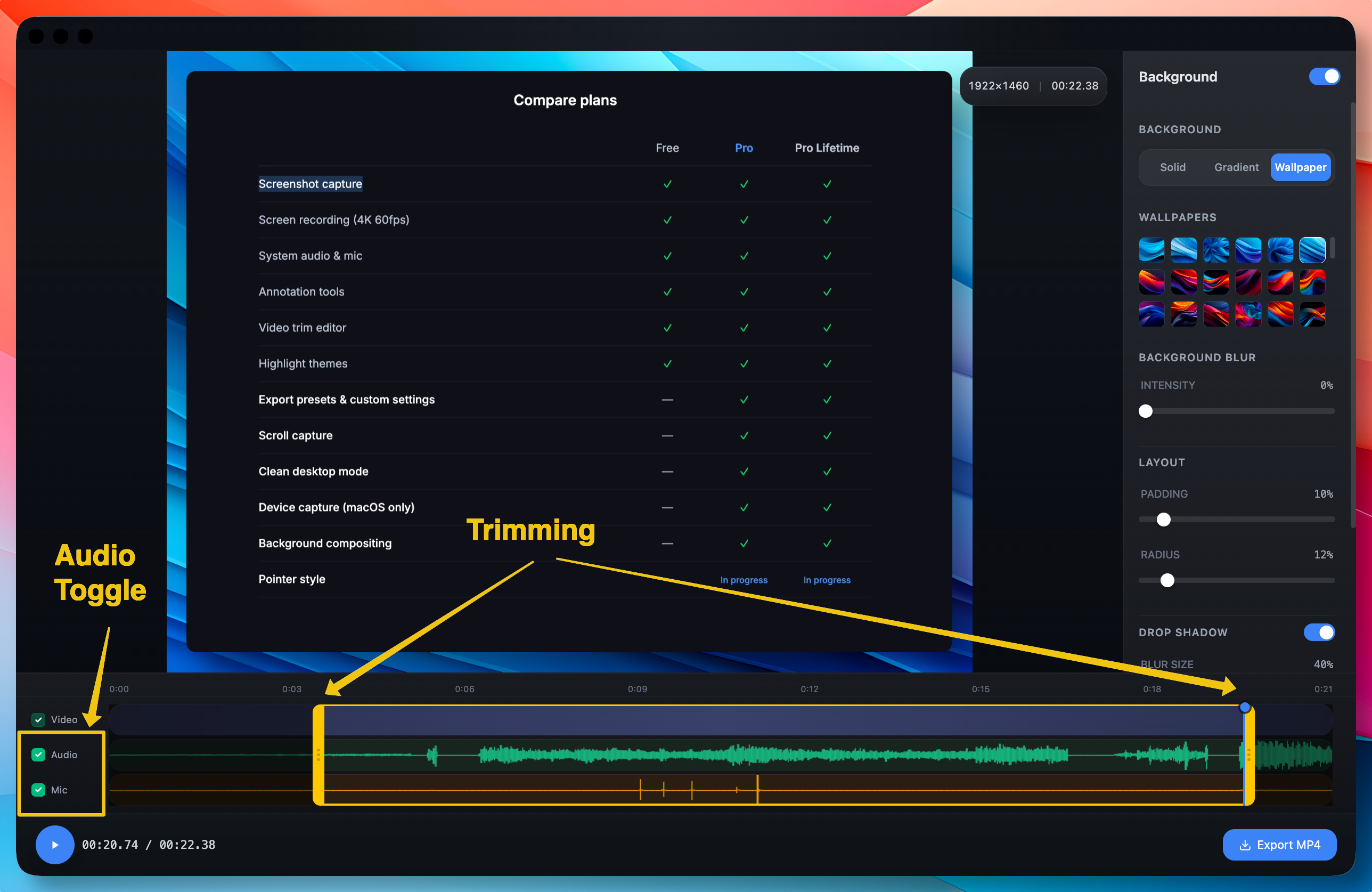This screenshot has width=1372, height=892.
Task: Switch to the Gradient background tab
Action: (x=1236, y=167)
